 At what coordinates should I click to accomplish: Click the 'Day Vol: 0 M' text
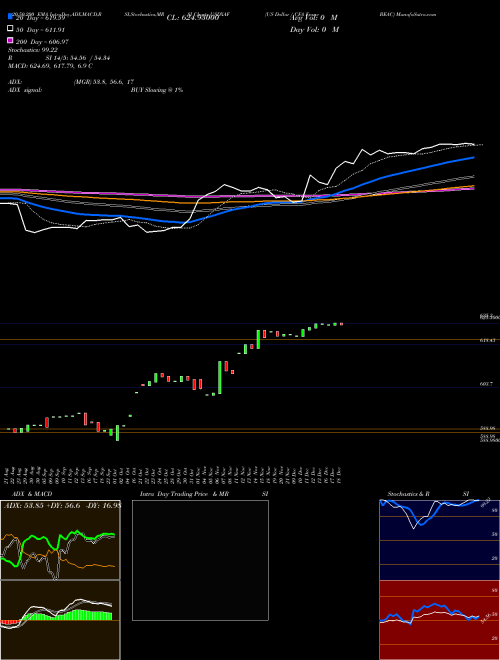314,29
